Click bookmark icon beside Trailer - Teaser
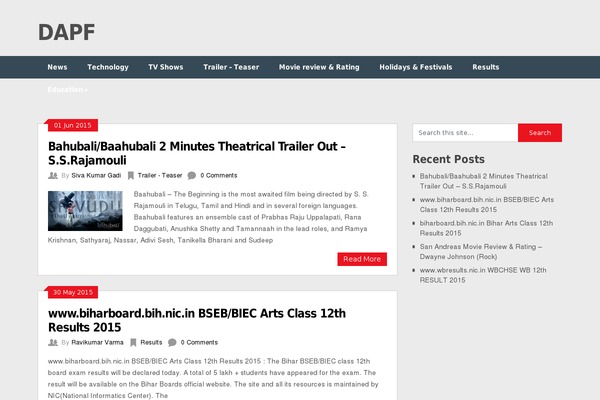 click(131, 175)
